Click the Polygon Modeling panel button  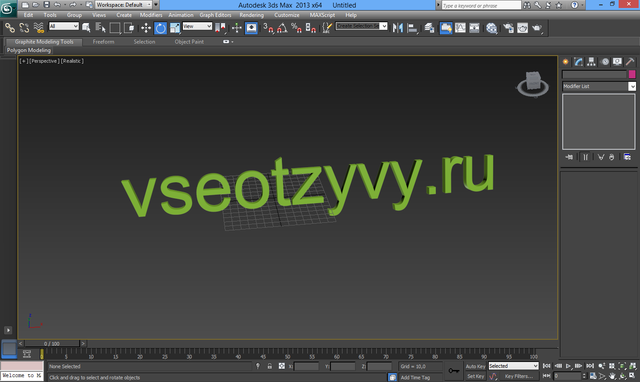29,50
